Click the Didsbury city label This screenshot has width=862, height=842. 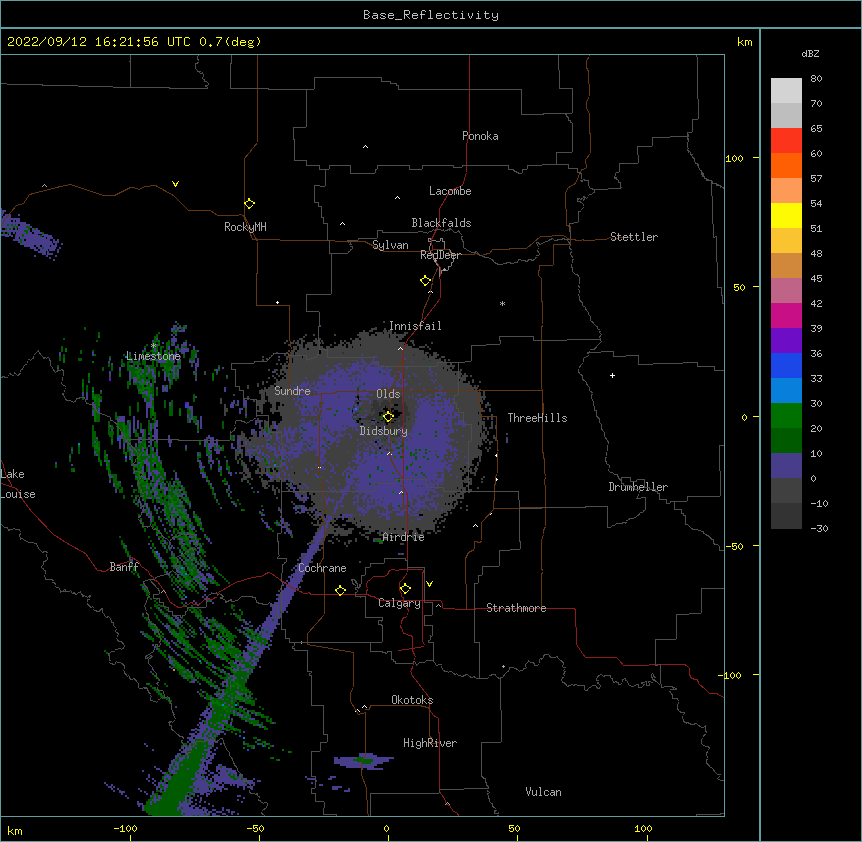(384, 431)
